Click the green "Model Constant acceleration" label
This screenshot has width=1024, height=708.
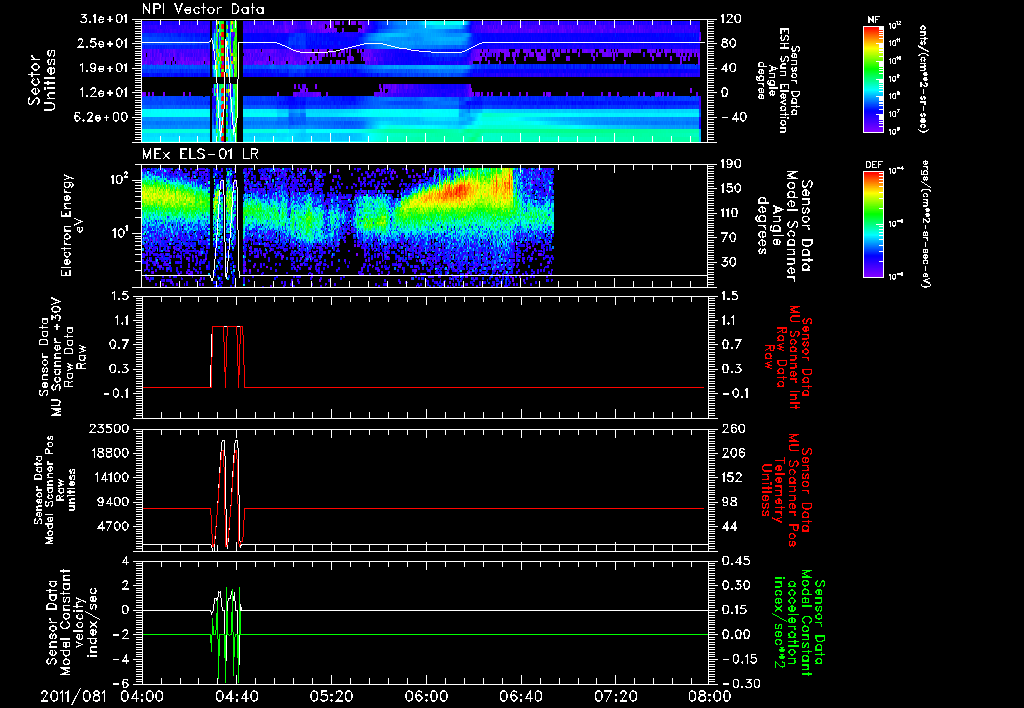pyautogui.click(x=799, y=622)
